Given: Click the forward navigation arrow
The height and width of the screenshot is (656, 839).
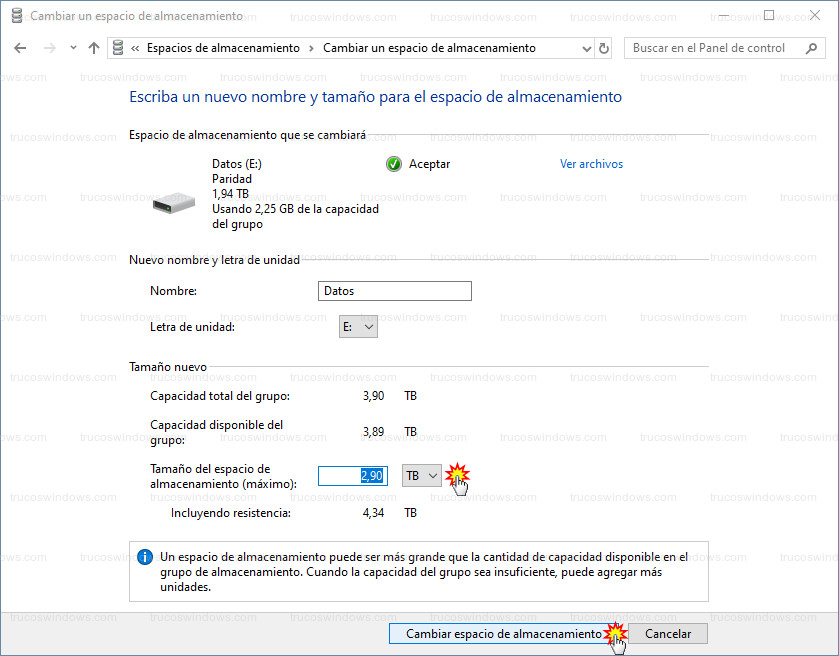Looking at the screenshot, I should 48,48.
